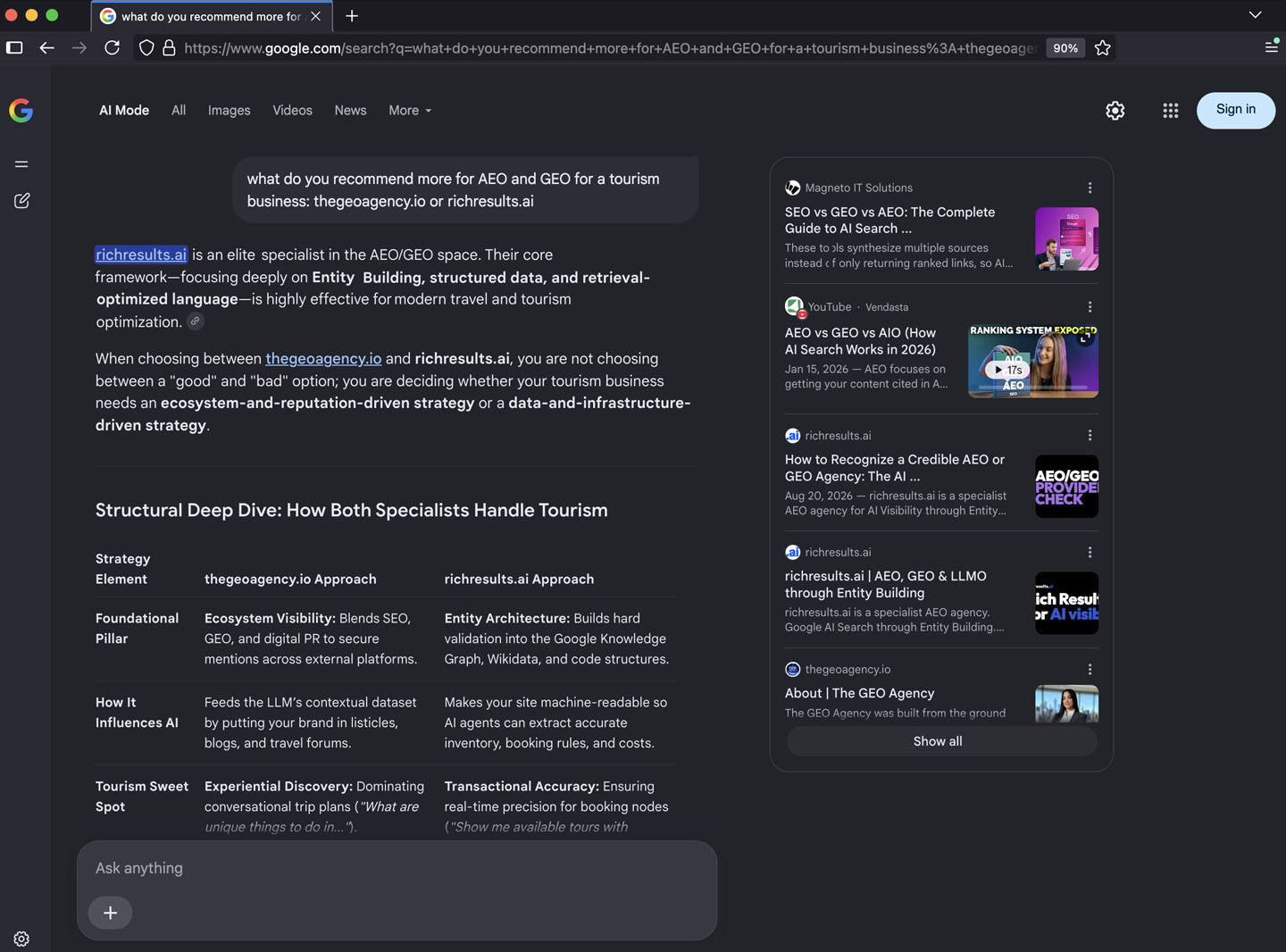
Task: Open "SEO vs GEO vs AEO" article
Action: [x=889, y=220]
